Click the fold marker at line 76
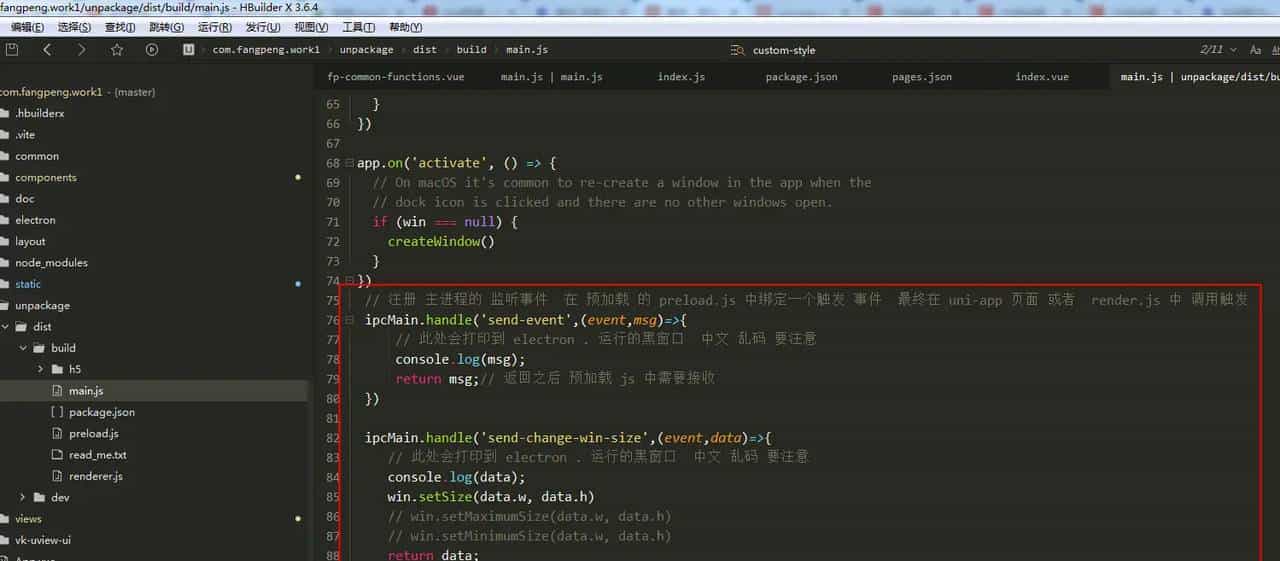Screen dimensions: 1280x561 point(348,320)
